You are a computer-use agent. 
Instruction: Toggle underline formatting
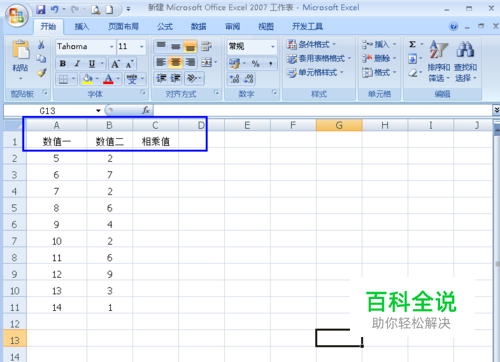point(92,63)
